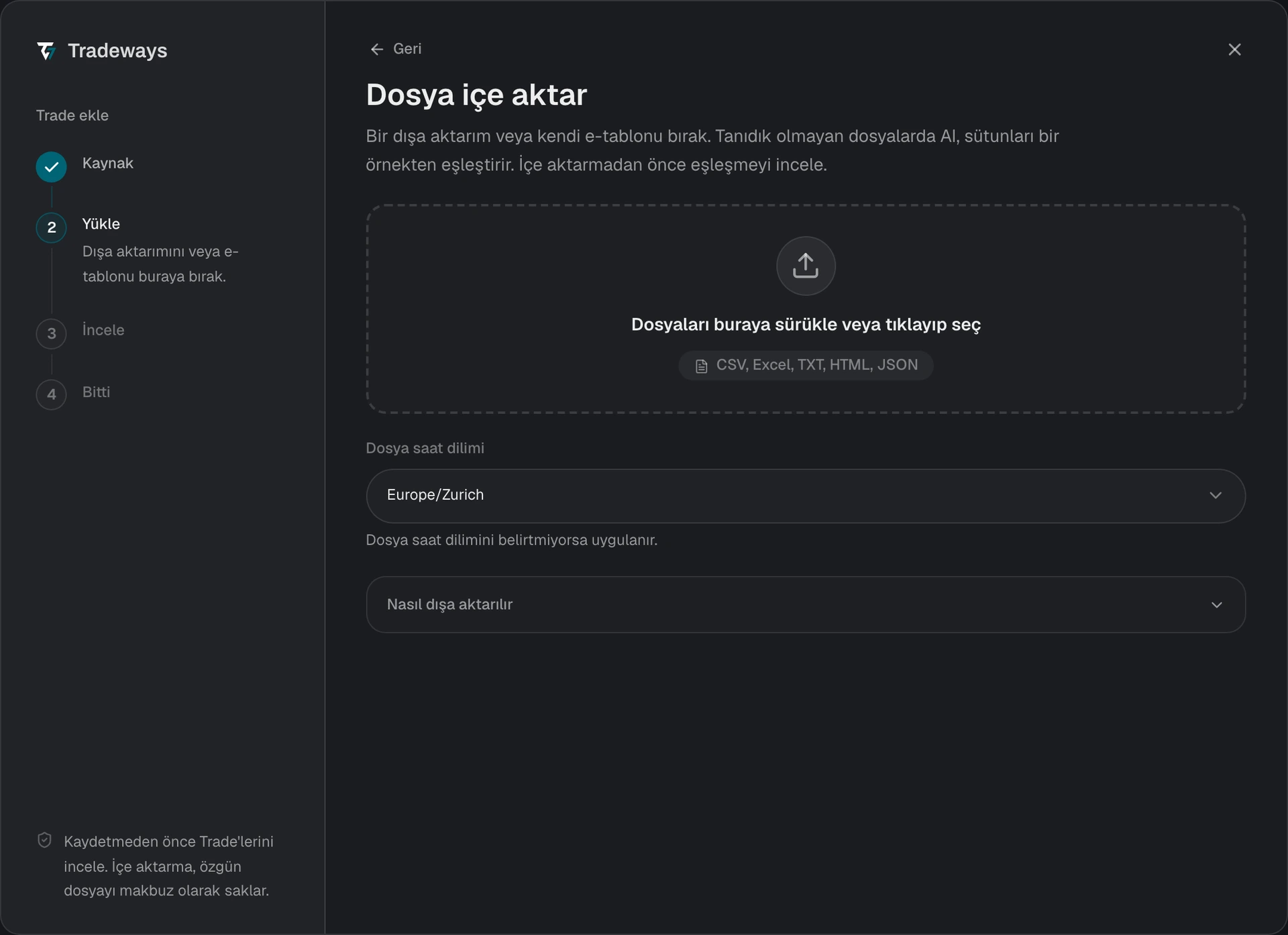Click the Dosya içe aktar heading

476,95
